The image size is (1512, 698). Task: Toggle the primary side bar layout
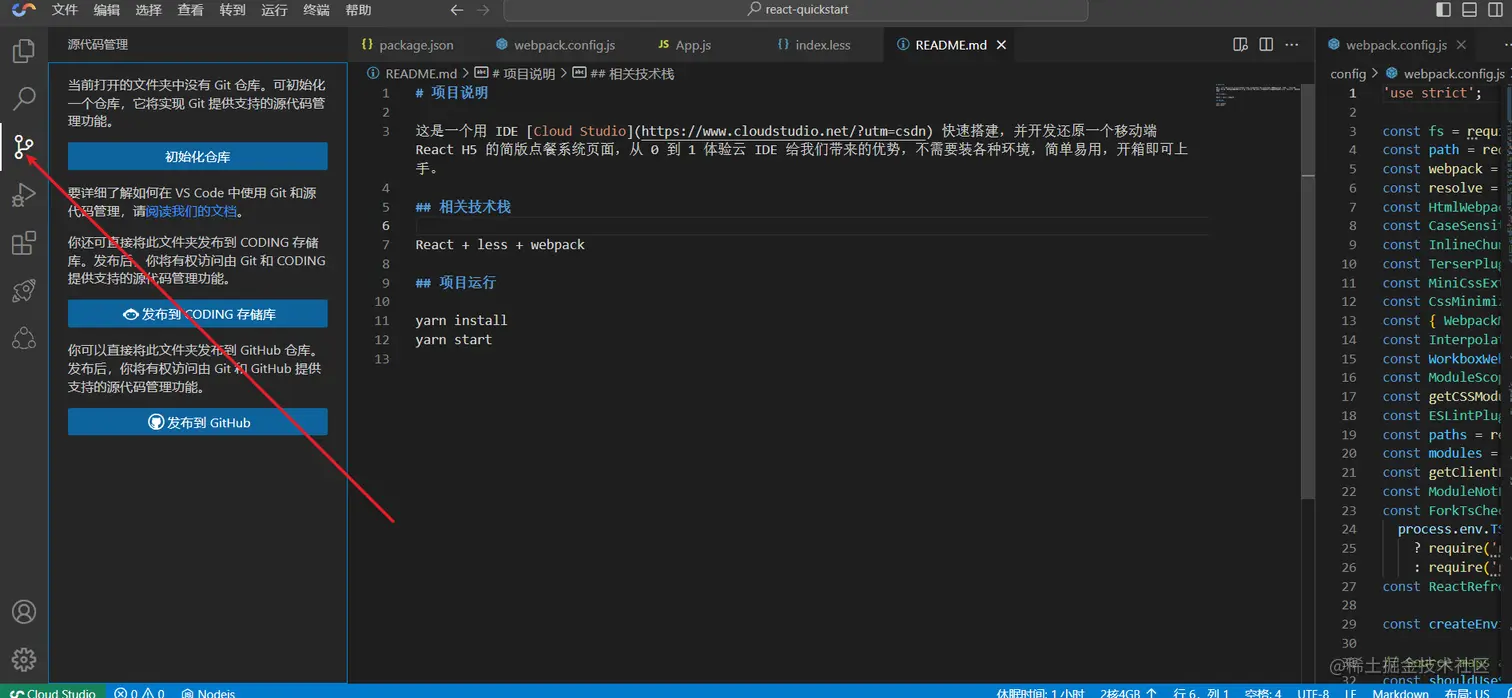click(x=1443, y=10)
